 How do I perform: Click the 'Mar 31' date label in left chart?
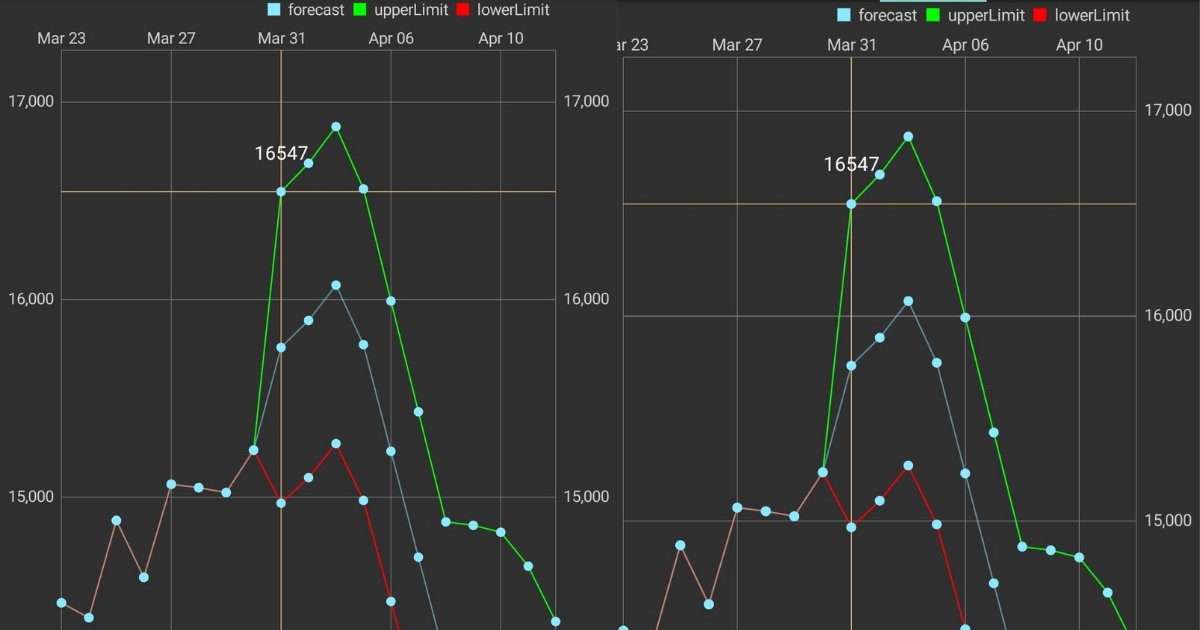point(281,38)
